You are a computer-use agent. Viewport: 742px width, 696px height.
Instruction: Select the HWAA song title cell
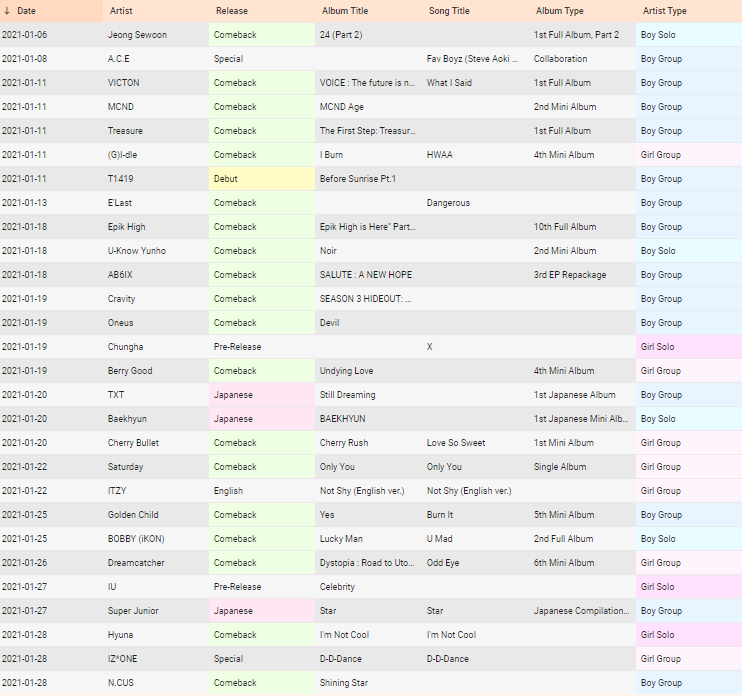pos(476,155)
